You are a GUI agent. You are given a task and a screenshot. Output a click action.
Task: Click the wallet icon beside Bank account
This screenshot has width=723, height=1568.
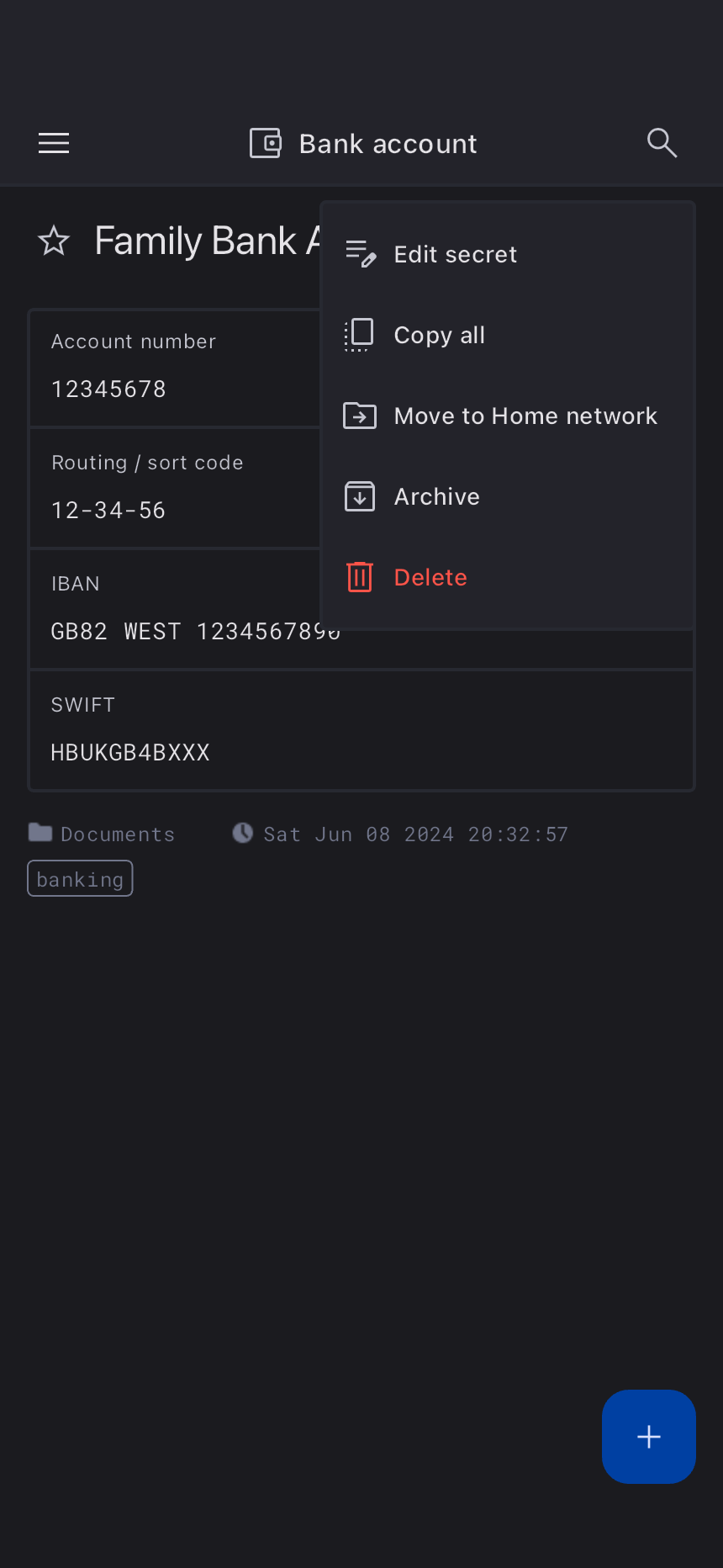click(x=266, y=143)
